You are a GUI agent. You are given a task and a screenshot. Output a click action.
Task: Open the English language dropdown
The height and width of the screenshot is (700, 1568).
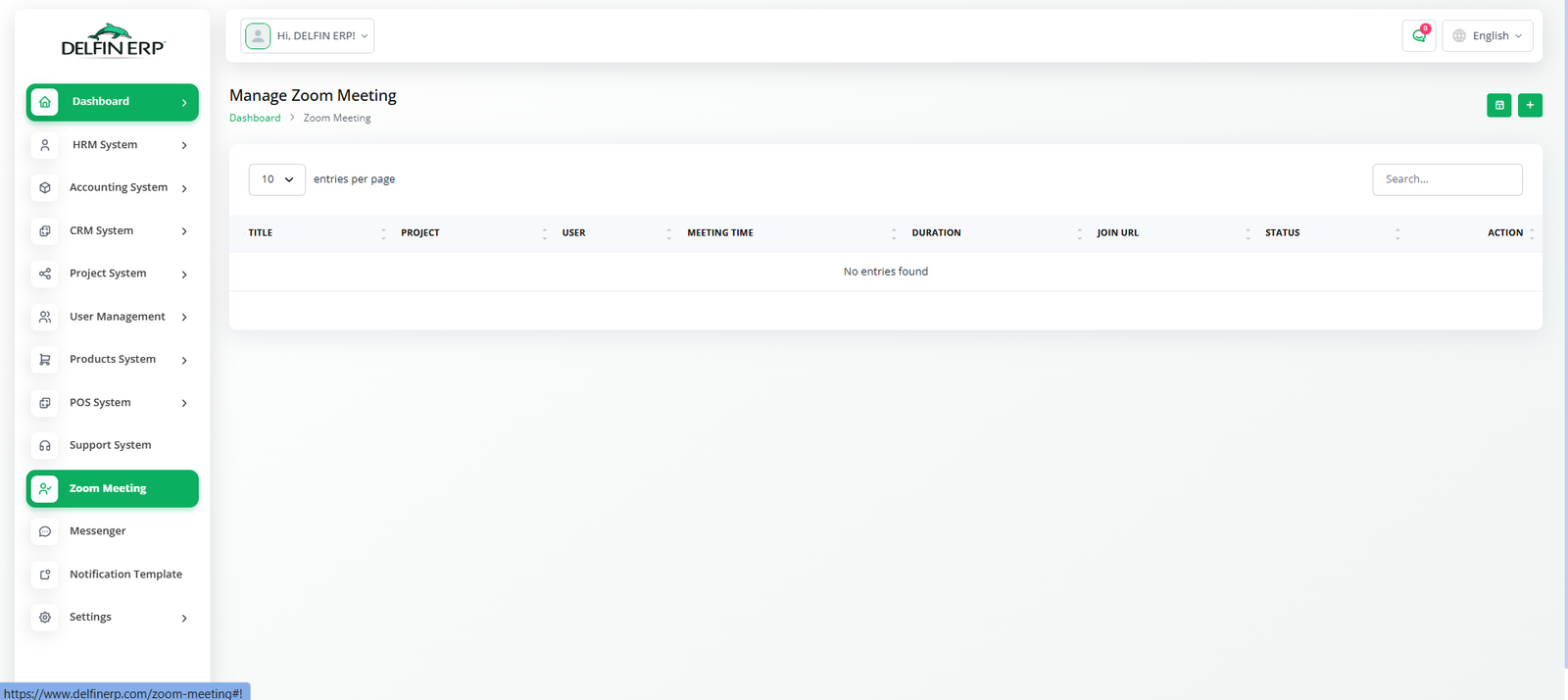[1487, 36]
